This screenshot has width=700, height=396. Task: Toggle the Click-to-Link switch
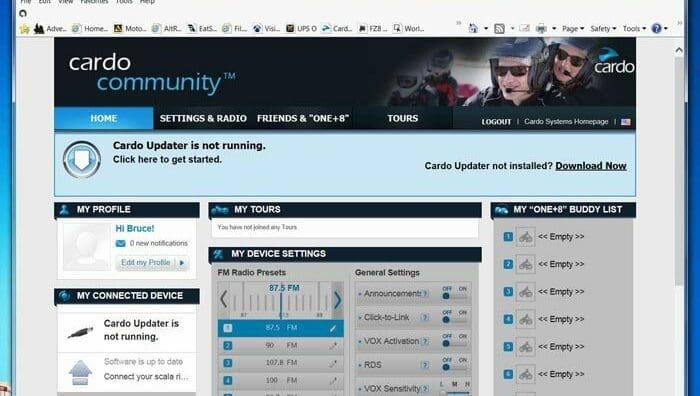[454, 317]
